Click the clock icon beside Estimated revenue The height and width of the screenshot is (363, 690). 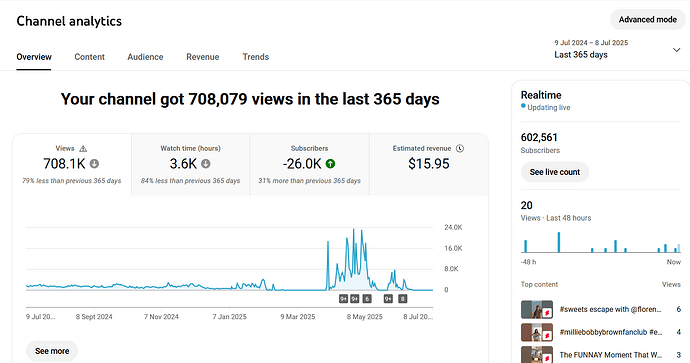[460, 148]
